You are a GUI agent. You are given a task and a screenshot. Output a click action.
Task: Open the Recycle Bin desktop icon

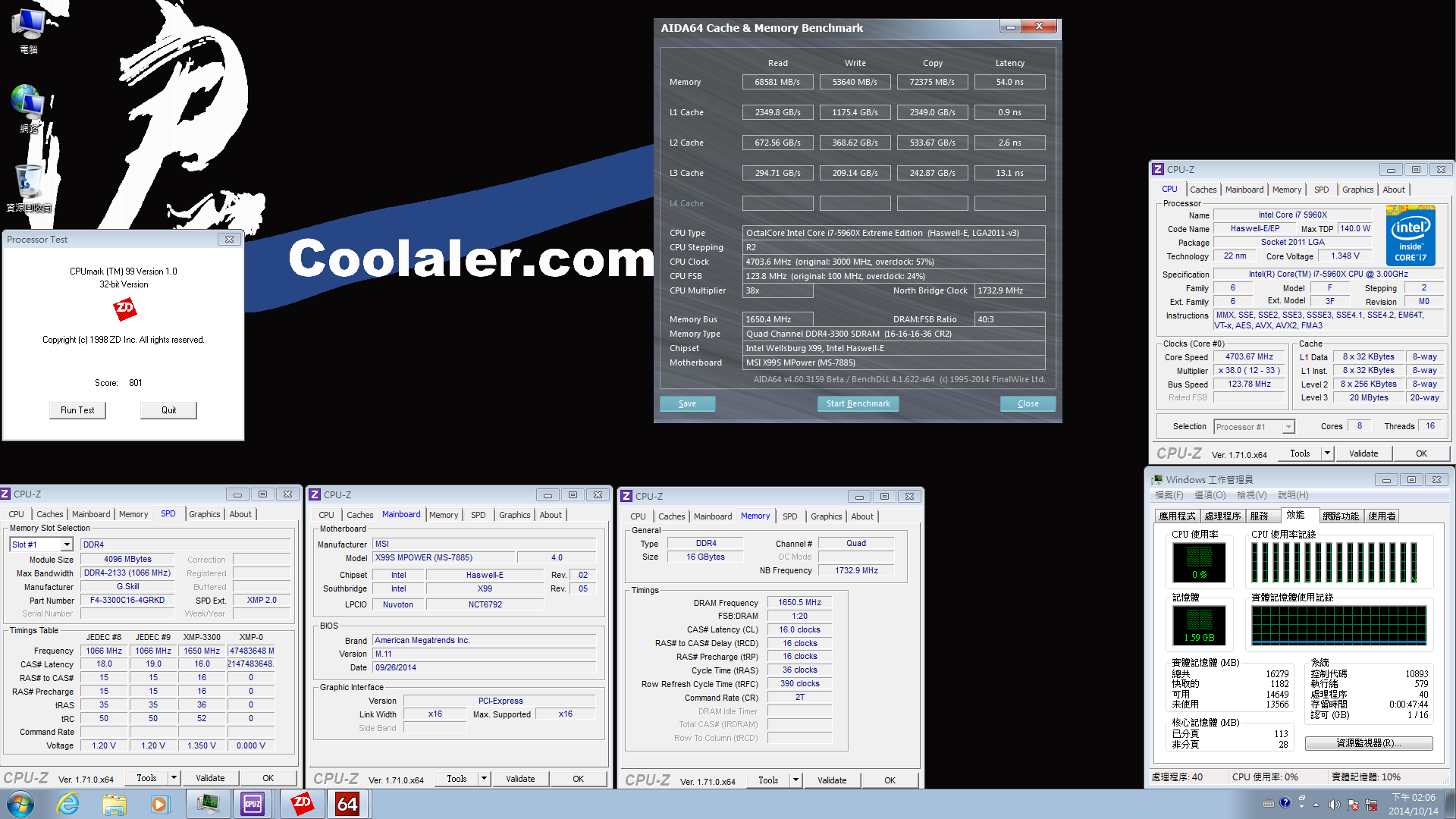[x=29, y=188]
